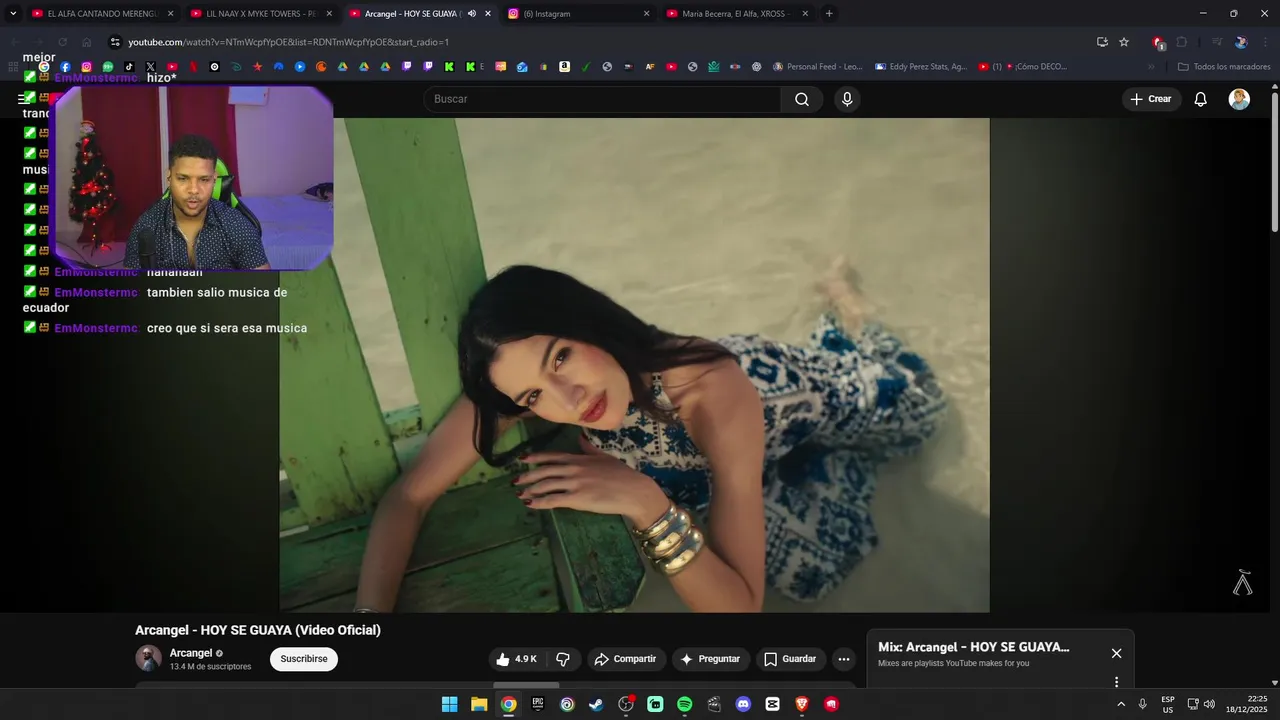Open the first Twitch bookmark icon

[x=407, y=67]
